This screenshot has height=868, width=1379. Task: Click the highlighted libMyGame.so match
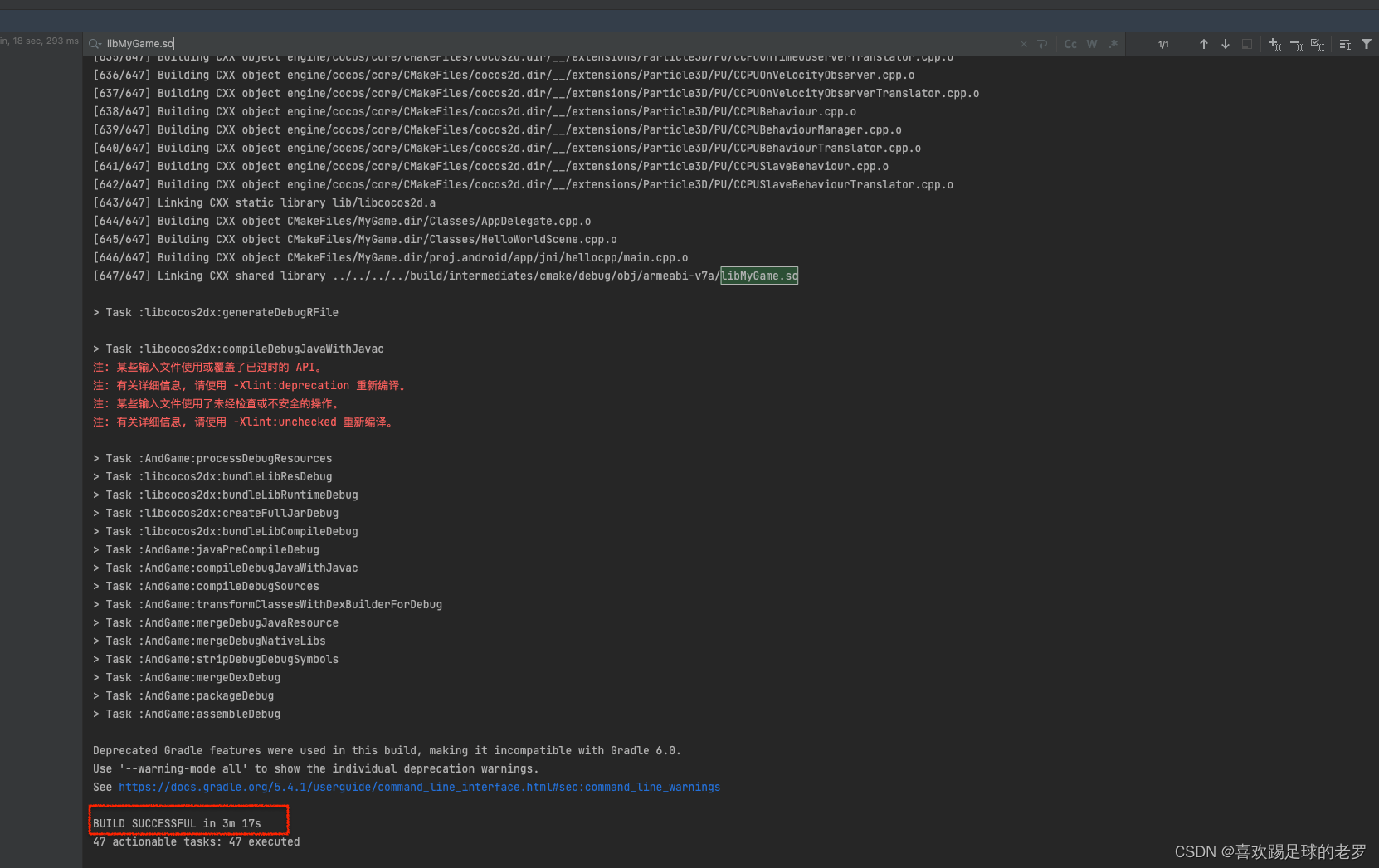pos(759,276)
